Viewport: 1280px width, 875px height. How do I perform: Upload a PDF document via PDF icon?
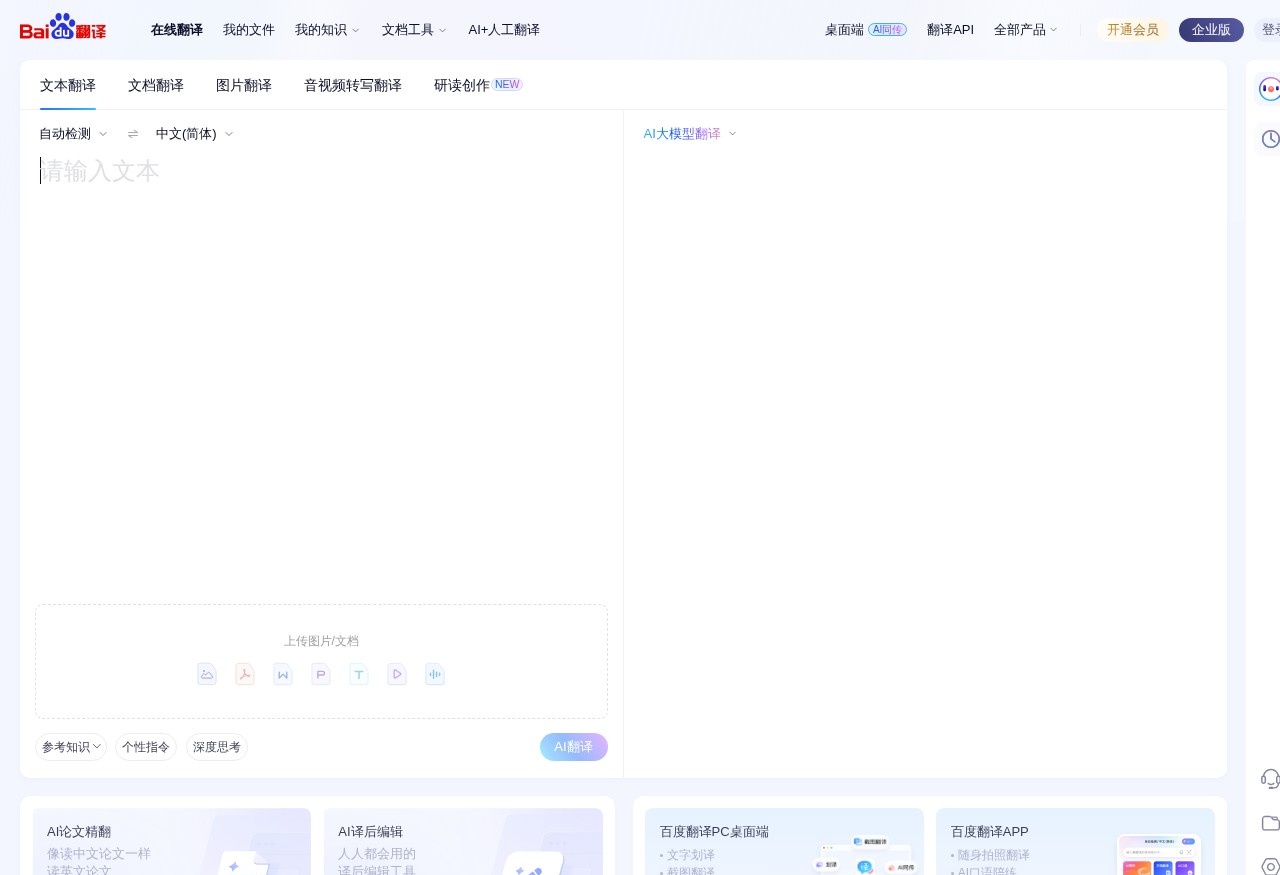point(245,674)
